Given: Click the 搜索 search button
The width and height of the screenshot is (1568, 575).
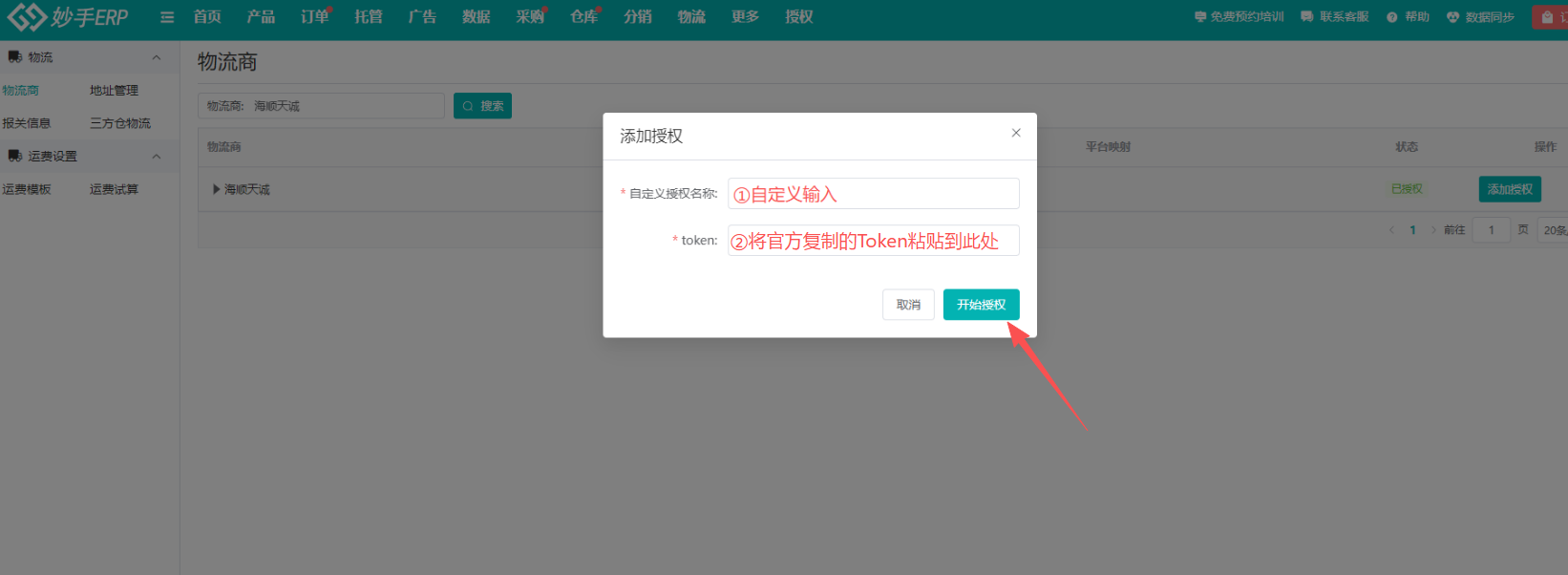Looking at the screenshot, I should pyautogui.click(x=482, y=106).
